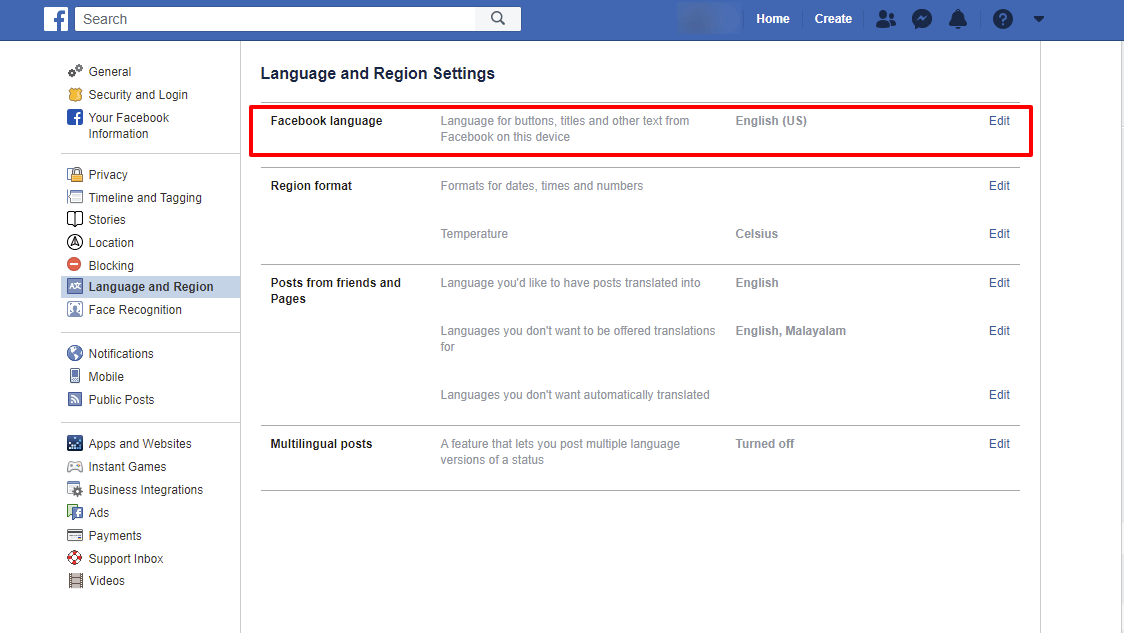Open the Friend Requests icon
The height and width of the screenshot is (633, 1124).
coord(886,19)
